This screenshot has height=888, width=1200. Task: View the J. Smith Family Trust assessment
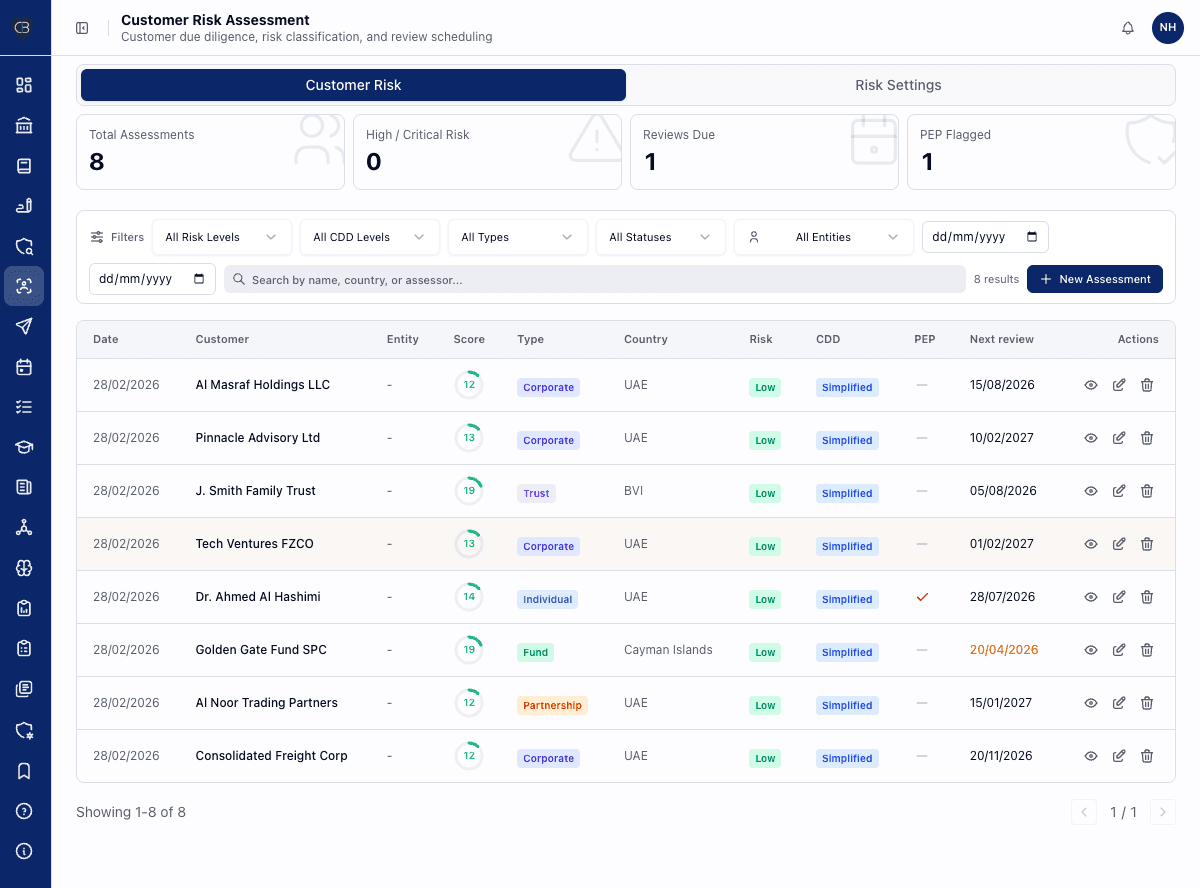click(x=1091, y=491)
